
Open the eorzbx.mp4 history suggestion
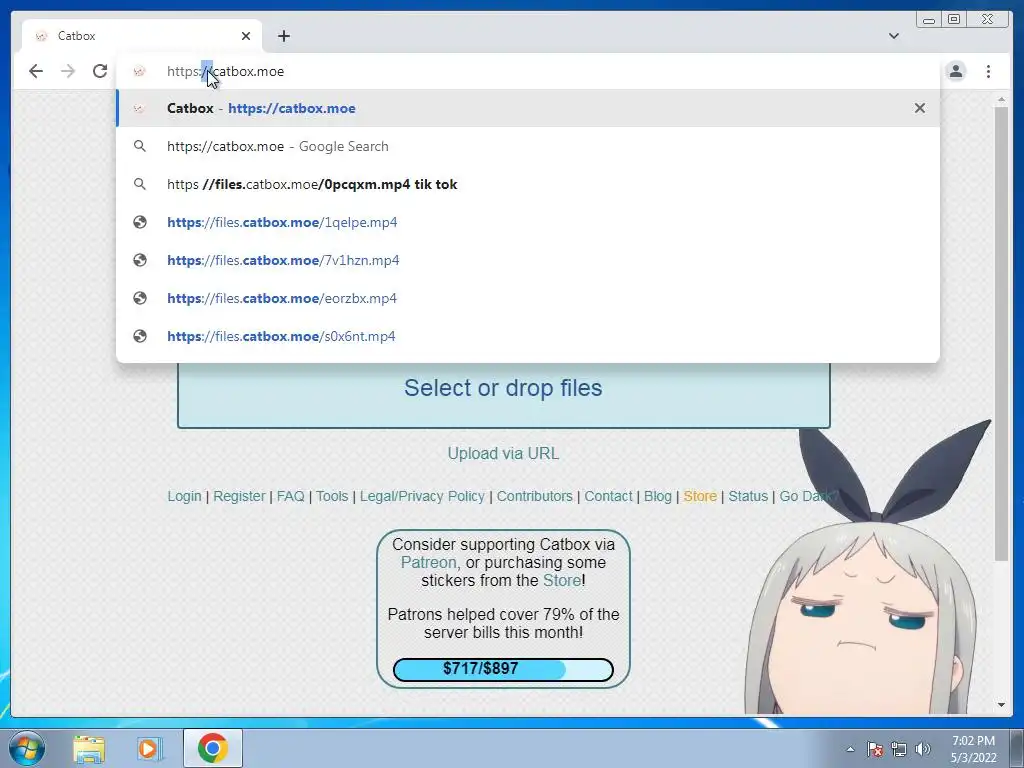point(528,298)
